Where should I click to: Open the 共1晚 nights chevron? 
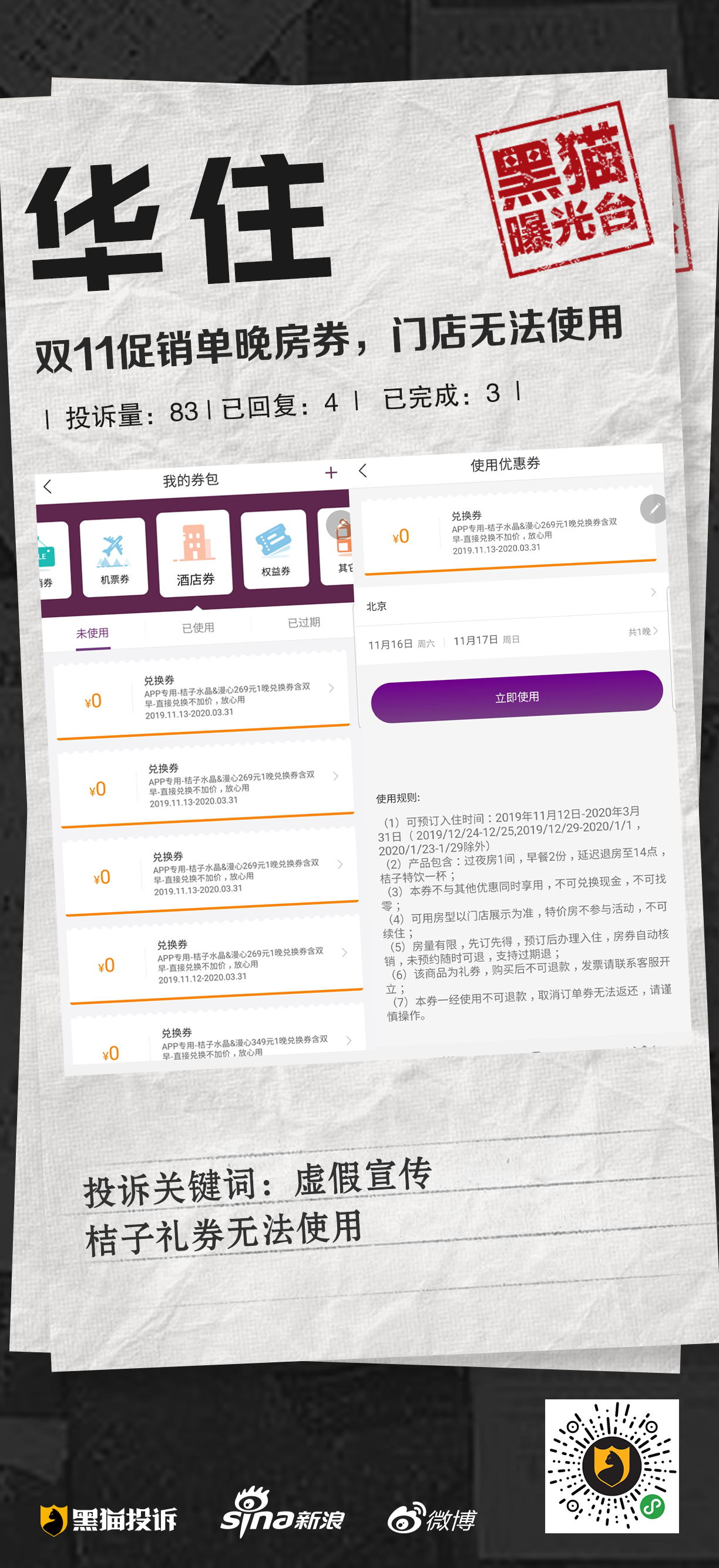(643, 631)
